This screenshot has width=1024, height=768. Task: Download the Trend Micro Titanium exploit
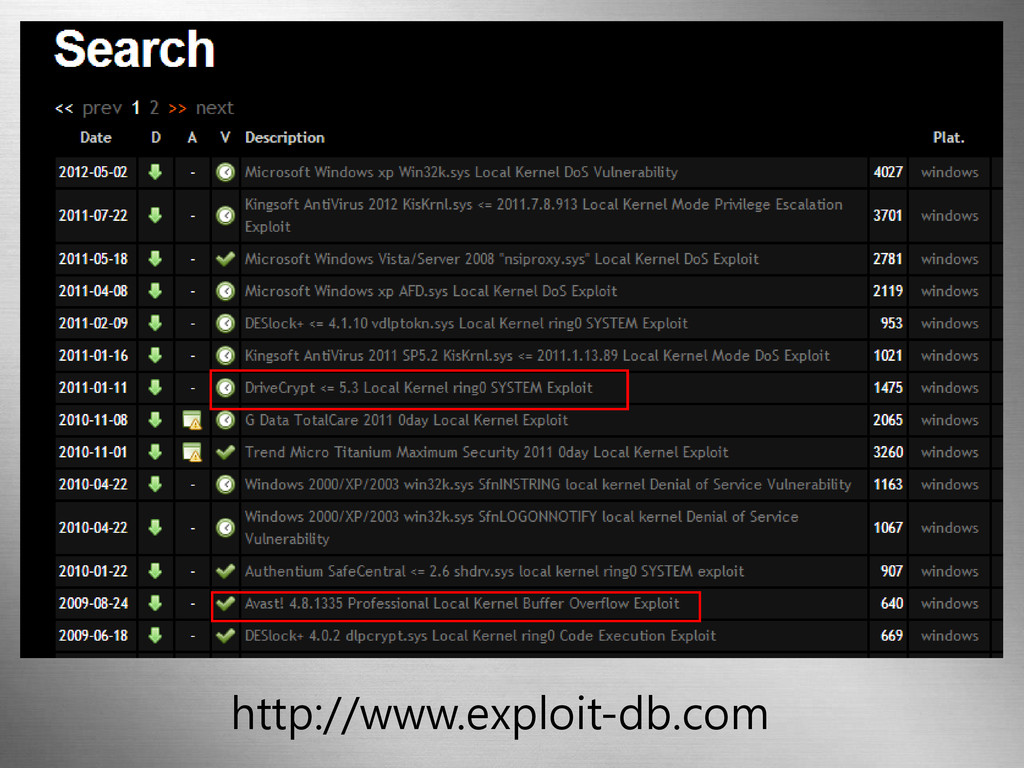tap(155, 452)
